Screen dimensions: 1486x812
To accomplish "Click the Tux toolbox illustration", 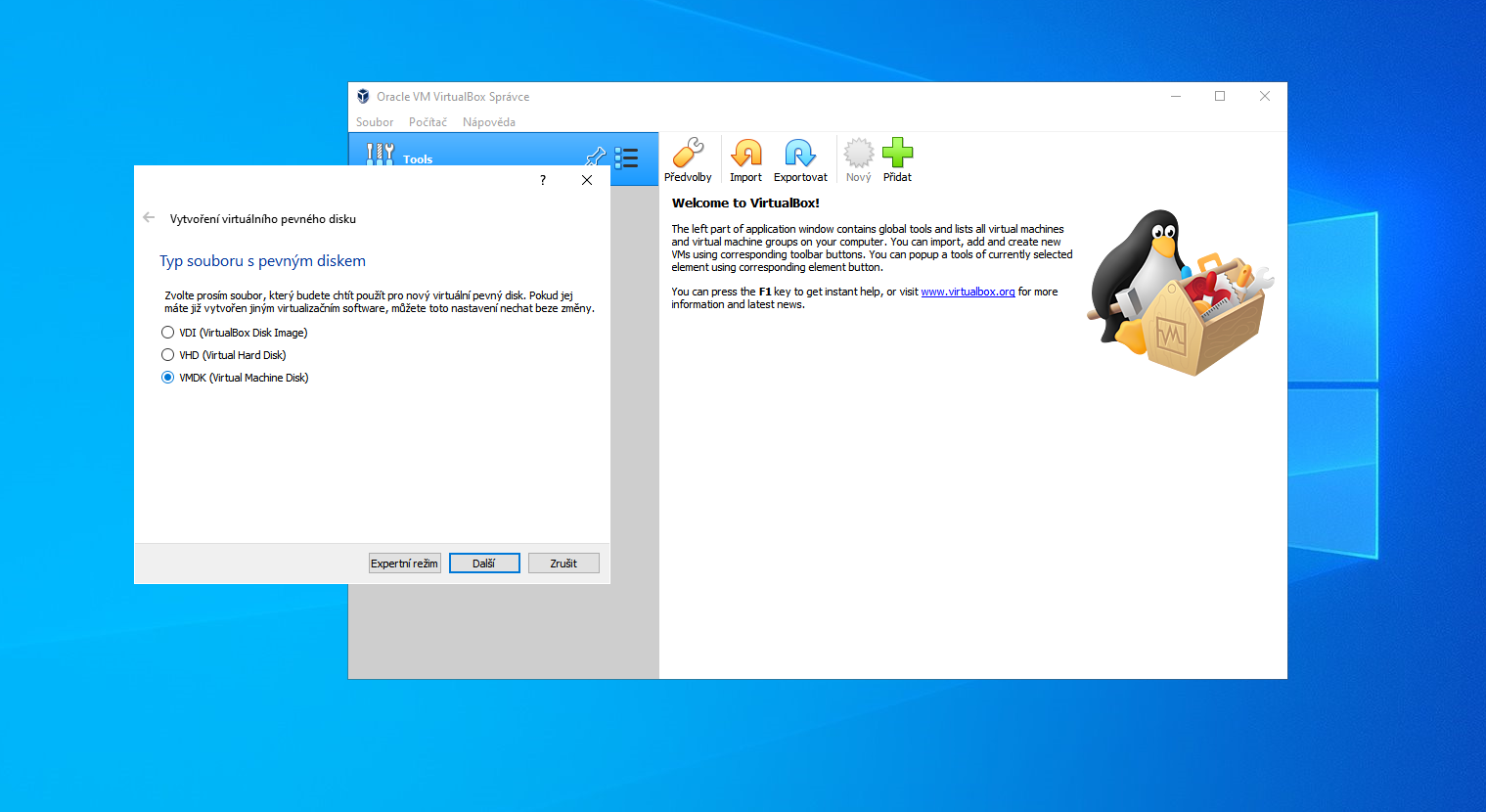I will [1181, 292].
